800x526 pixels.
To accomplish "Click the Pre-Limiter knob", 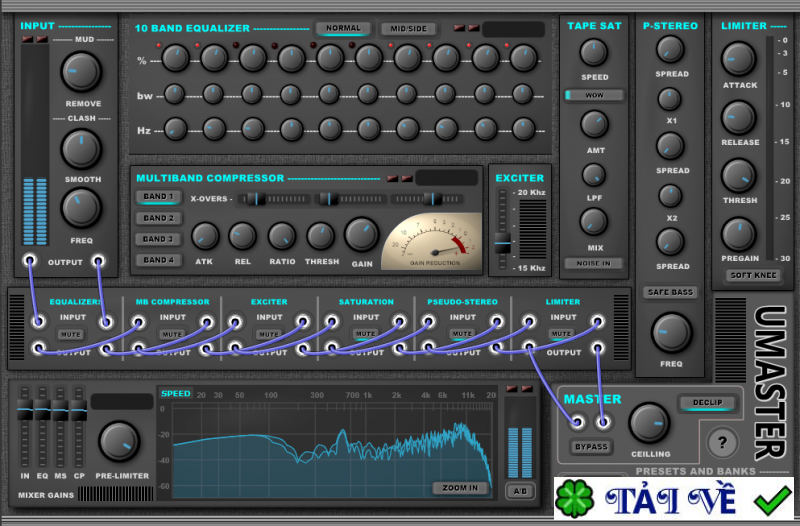I will pyautogui.click(x=118, y=442).
